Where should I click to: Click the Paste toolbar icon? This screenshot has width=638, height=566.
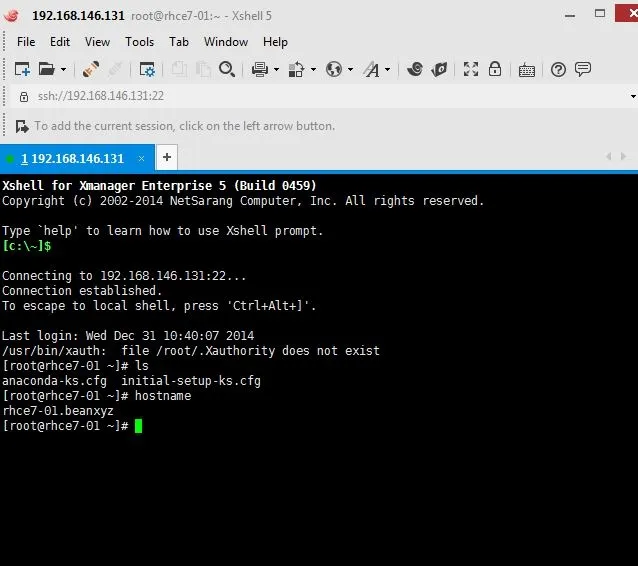(x=203, y=69)
